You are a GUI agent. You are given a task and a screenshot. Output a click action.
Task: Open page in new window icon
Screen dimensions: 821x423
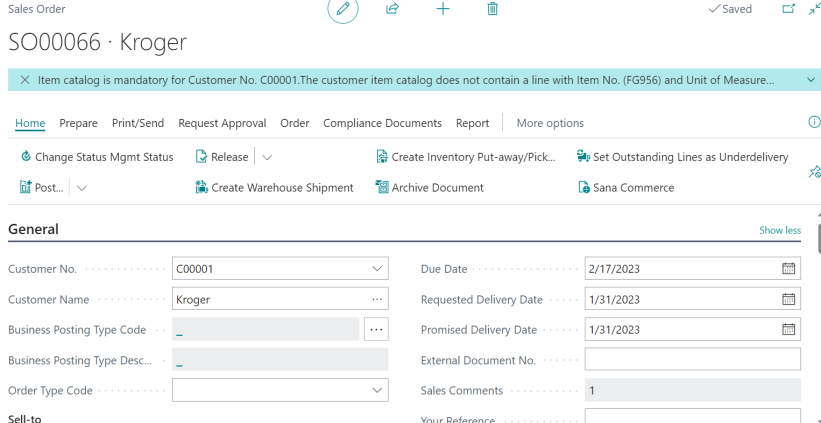point(788,9)
